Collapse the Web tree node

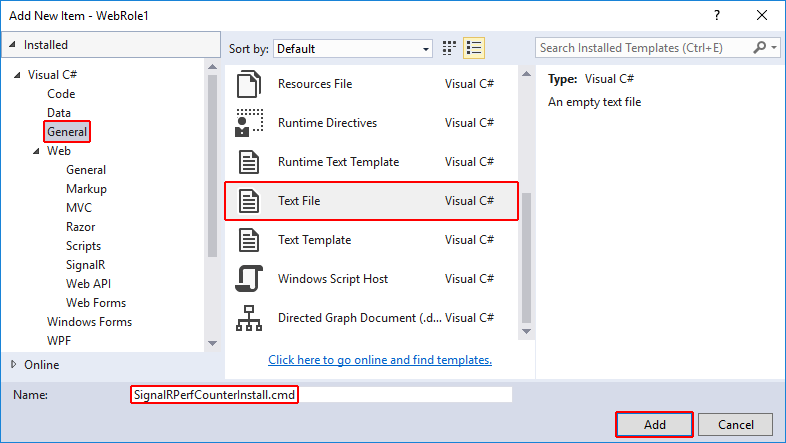pyautogui.click(x=36, y=151)
